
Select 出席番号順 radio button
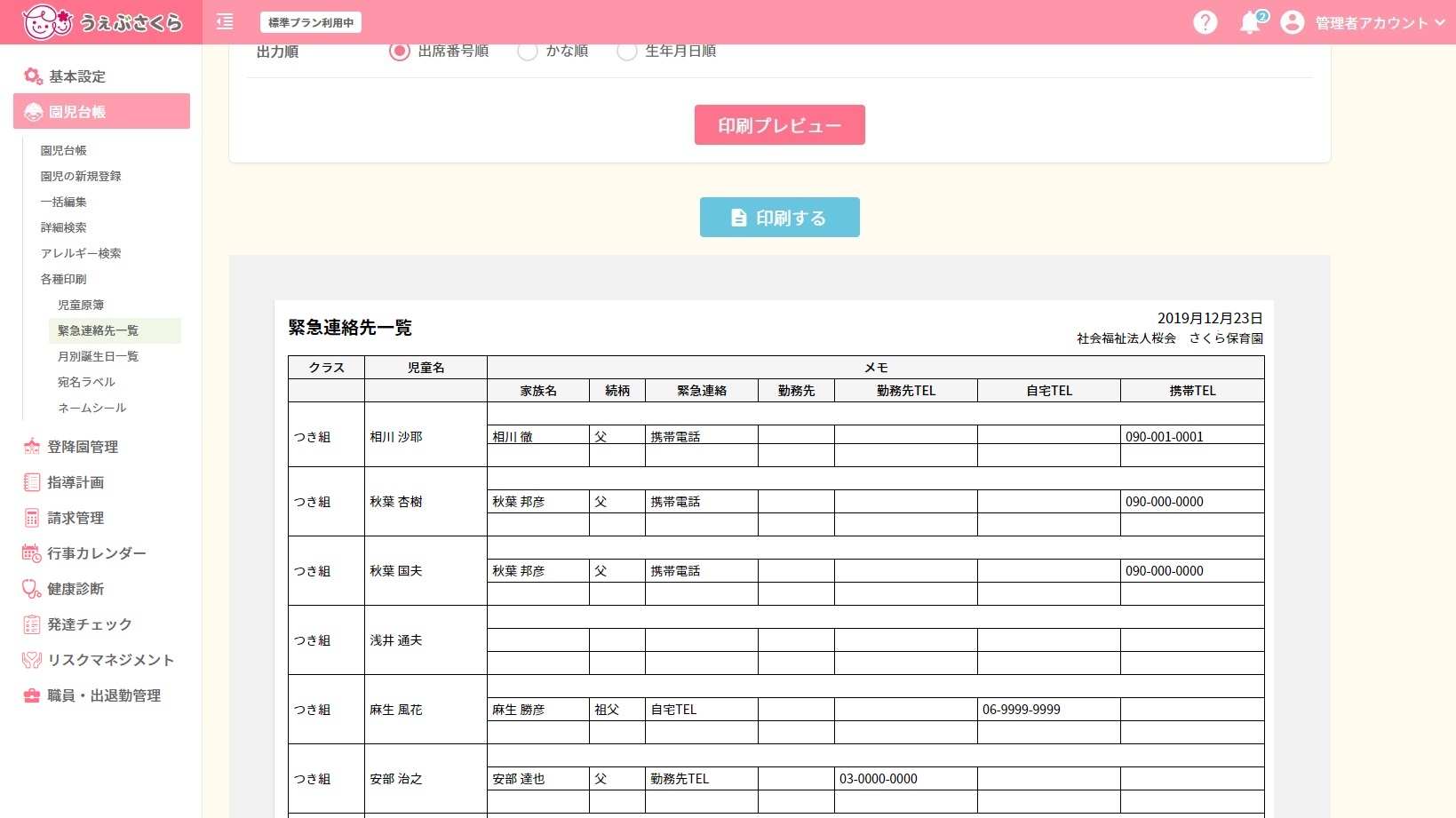(x=399, y=52)
